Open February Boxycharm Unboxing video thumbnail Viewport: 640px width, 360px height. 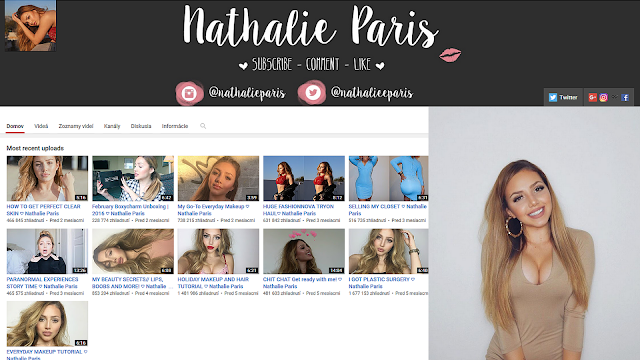[x=133, y=178]
